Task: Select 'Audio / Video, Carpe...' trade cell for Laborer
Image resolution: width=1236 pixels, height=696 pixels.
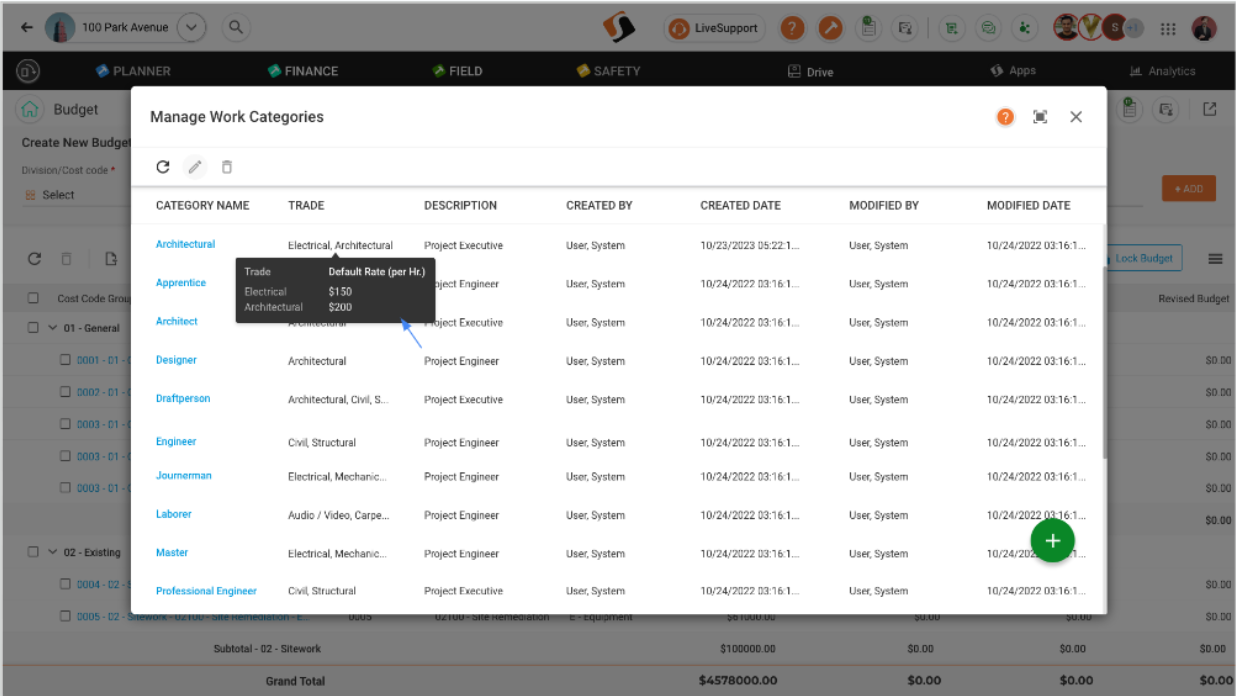Action: pyautogui.click(x=338, y=515)
